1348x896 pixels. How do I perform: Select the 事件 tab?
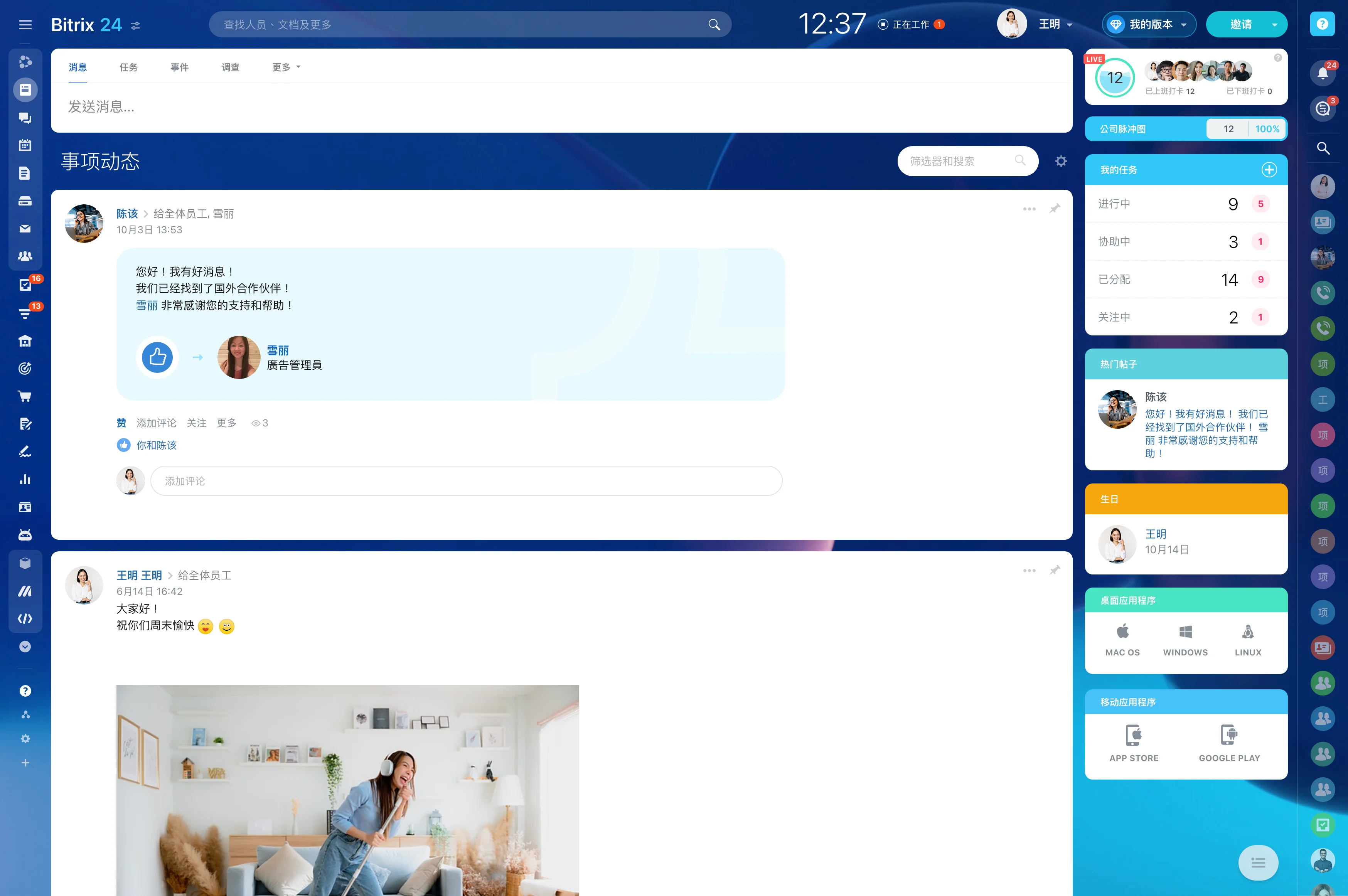179,67
